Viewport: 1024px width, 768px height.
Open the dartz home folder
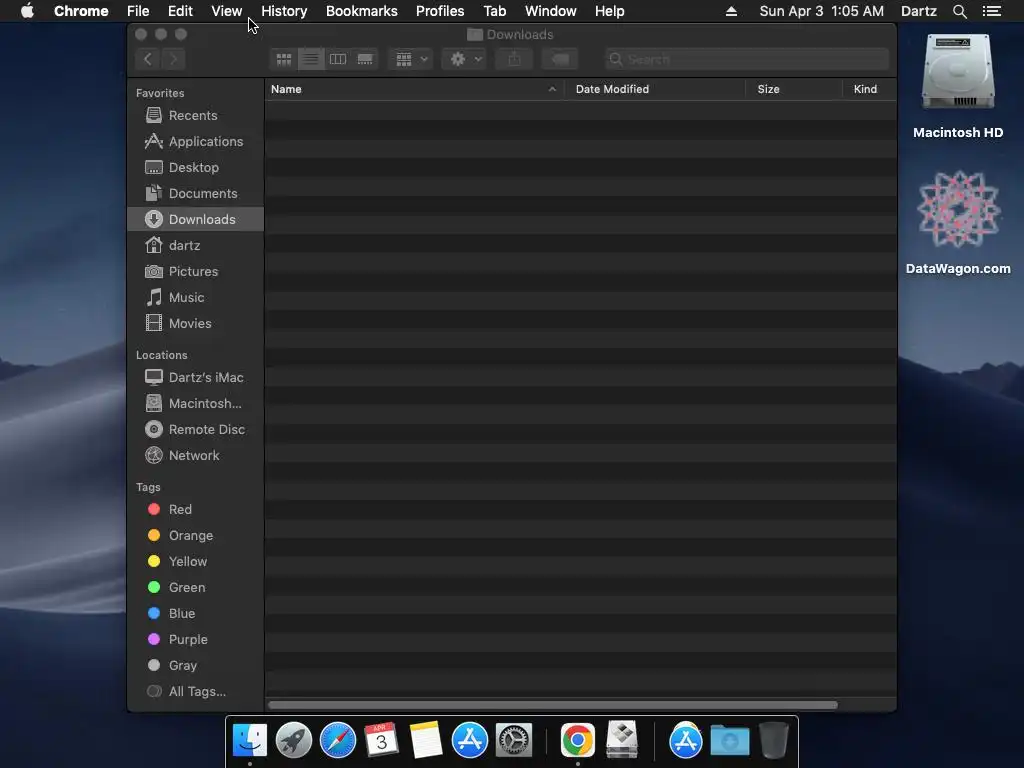pos(195,246)
